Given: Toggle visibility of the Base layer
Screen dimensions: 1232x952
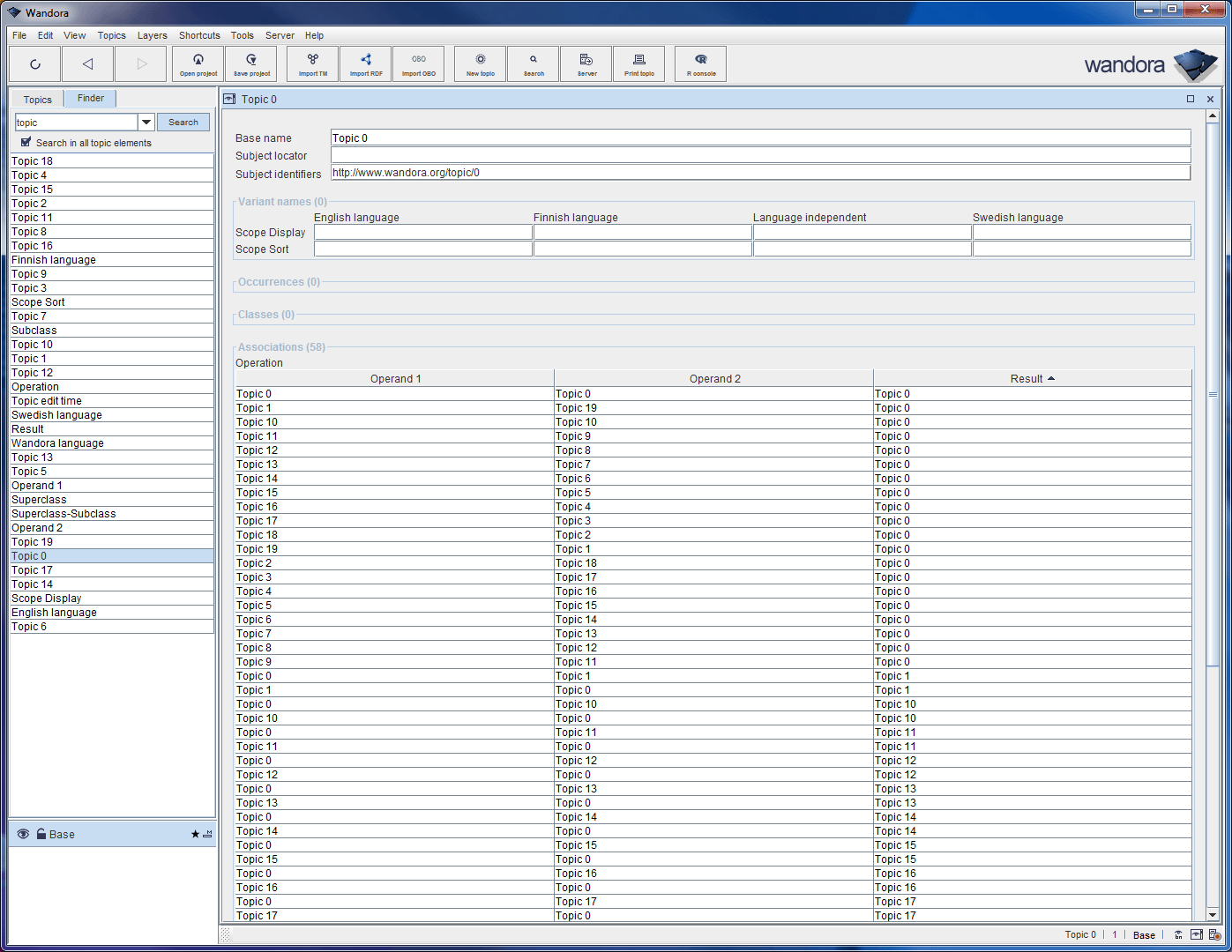Looking at the screenshot, I should [x=23, y=834].
